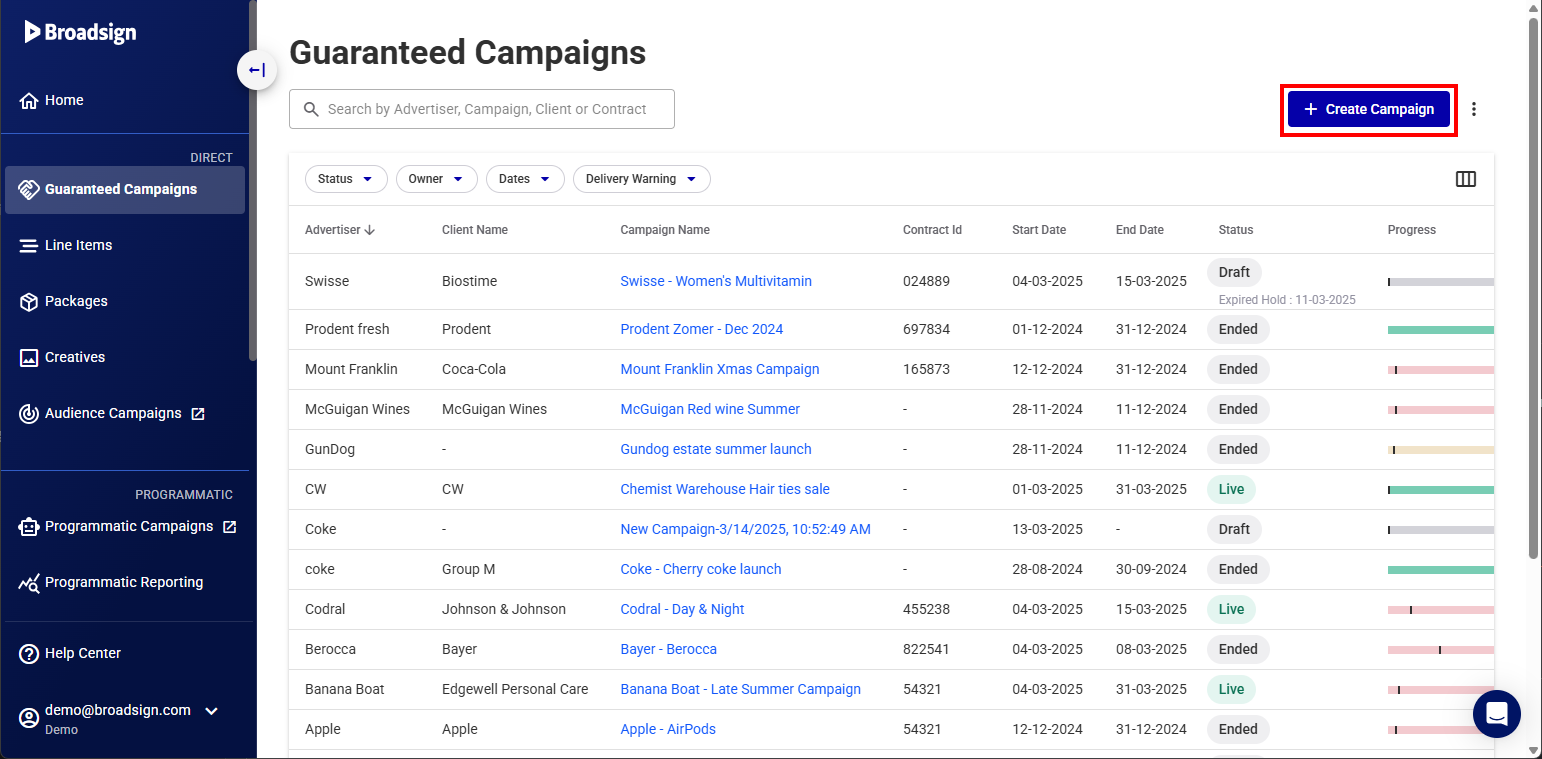Image resolution: width=1542 pixels, height=759 pixels.
Task: Expand the Status filter dropdown
Action: click(345, 179)
